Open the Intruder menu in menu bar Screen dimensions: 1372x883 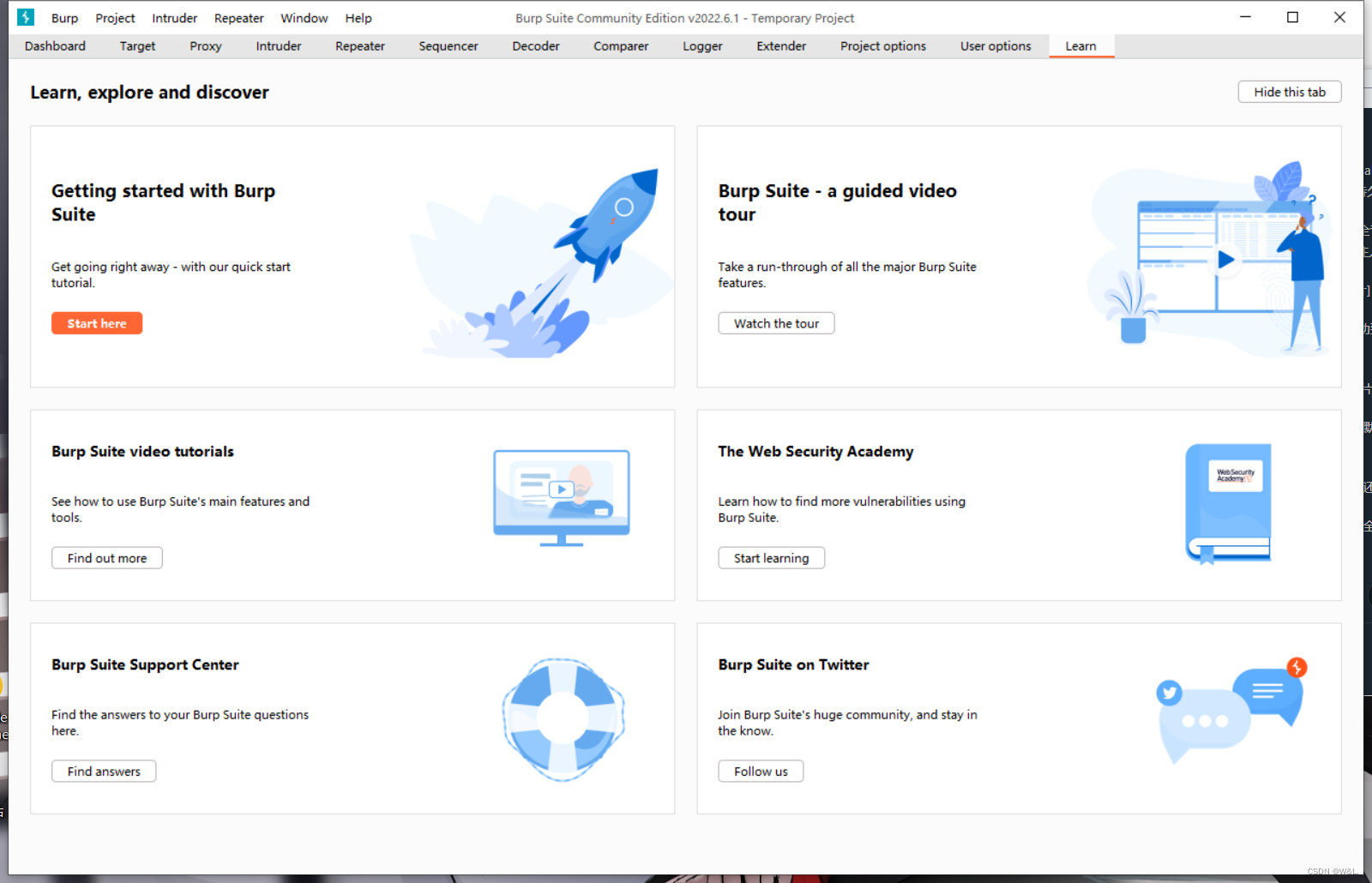pos(174,18)
